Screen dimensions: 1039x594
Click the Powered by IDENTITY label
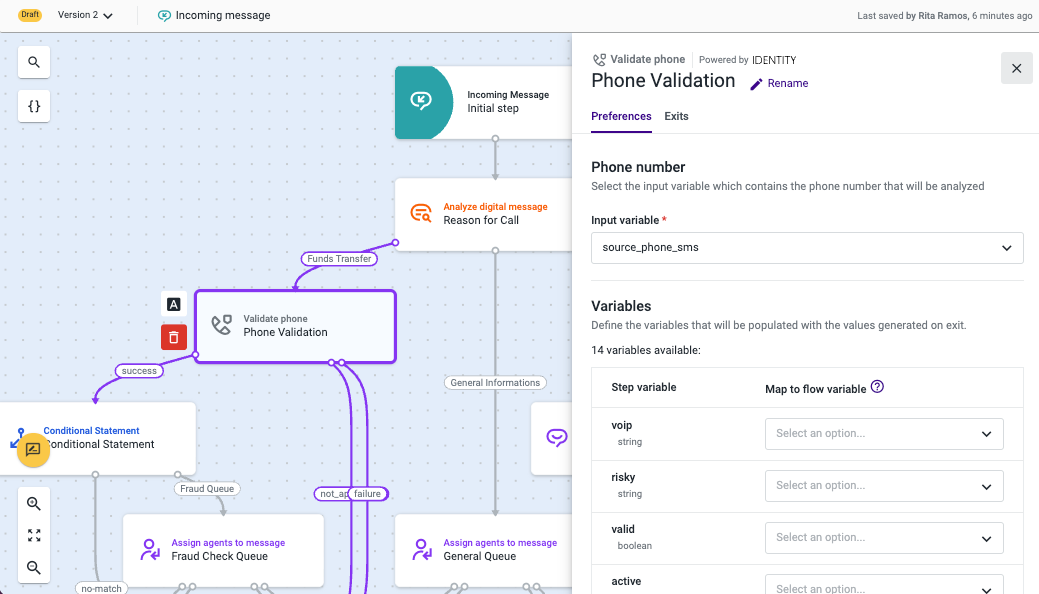coord(747,60)
